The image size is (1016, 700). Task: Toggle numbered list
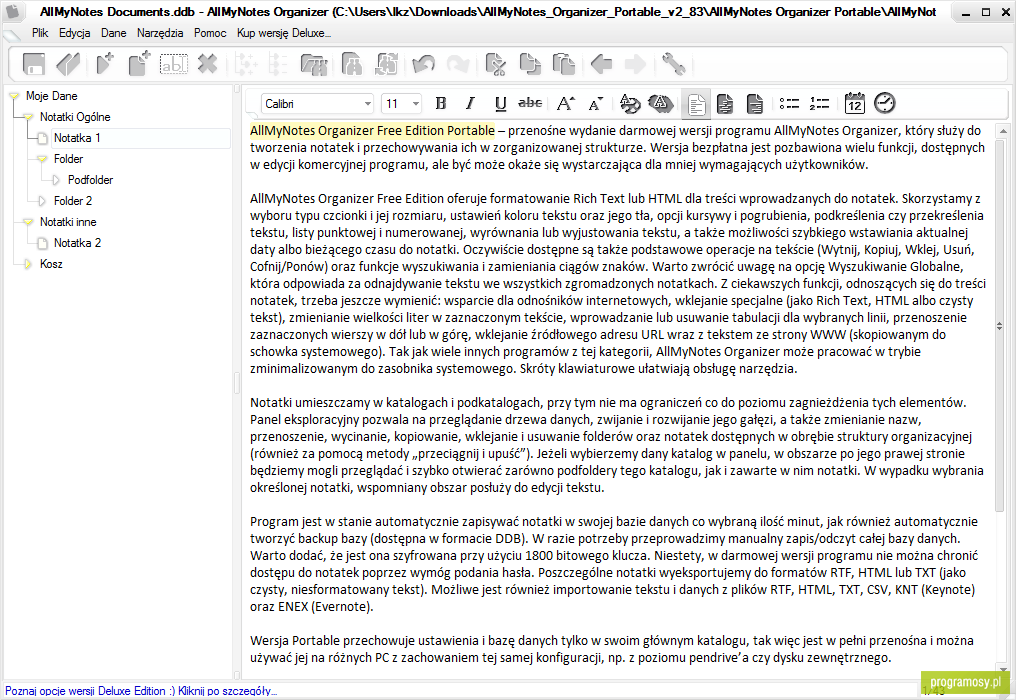(x=819, y=103)
